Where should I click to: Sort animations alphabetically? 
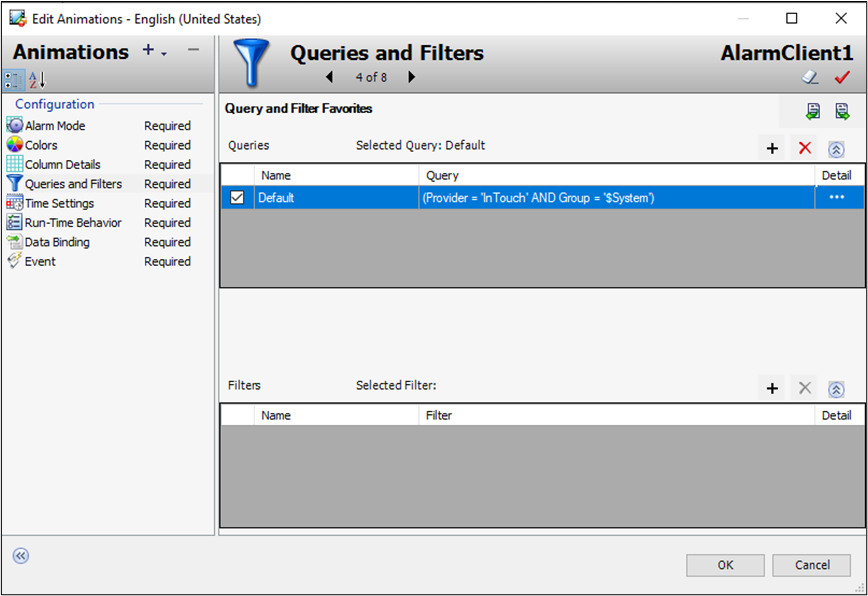click(36, 77)
